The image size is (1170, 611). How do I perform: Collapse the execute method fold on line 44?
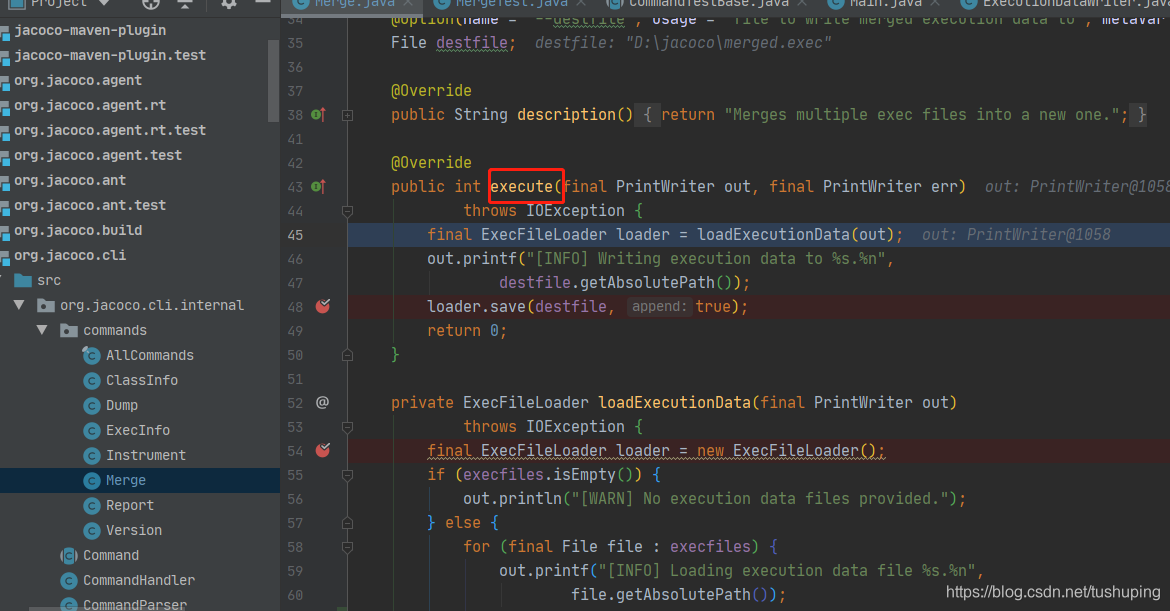(347, 212)
